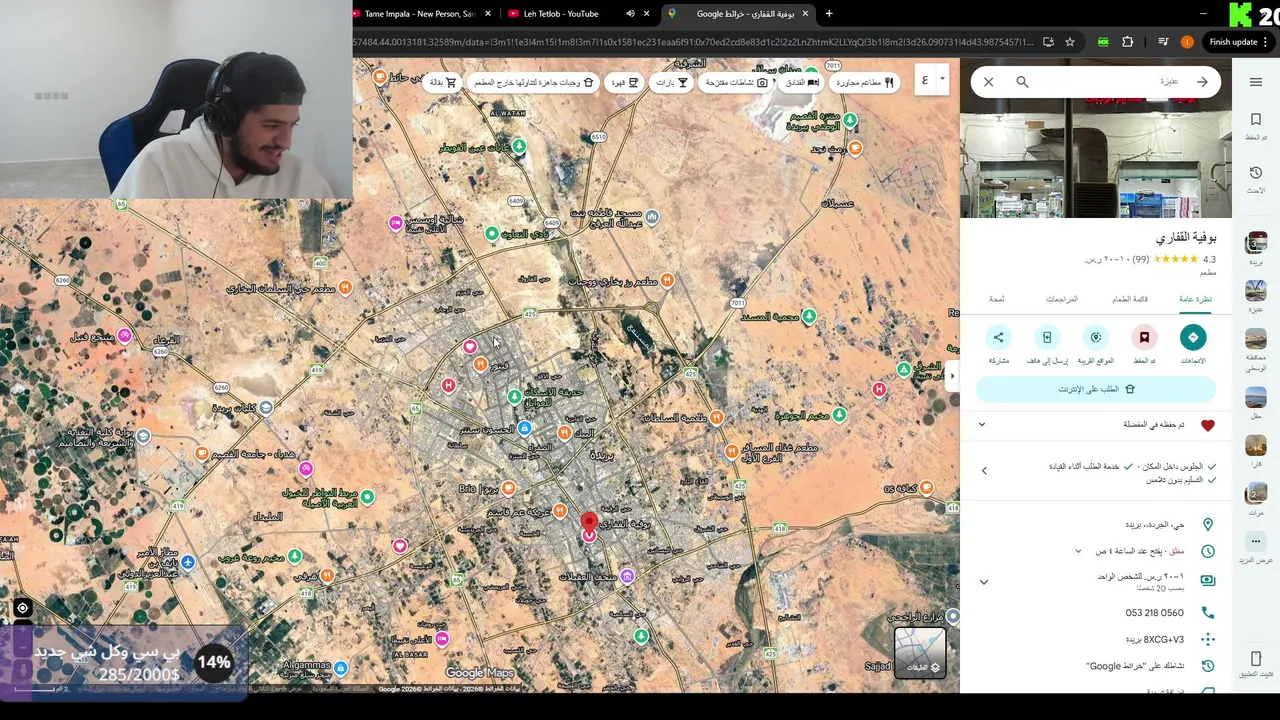Click phone number 053 218 0560

(x=1154, y=613)
